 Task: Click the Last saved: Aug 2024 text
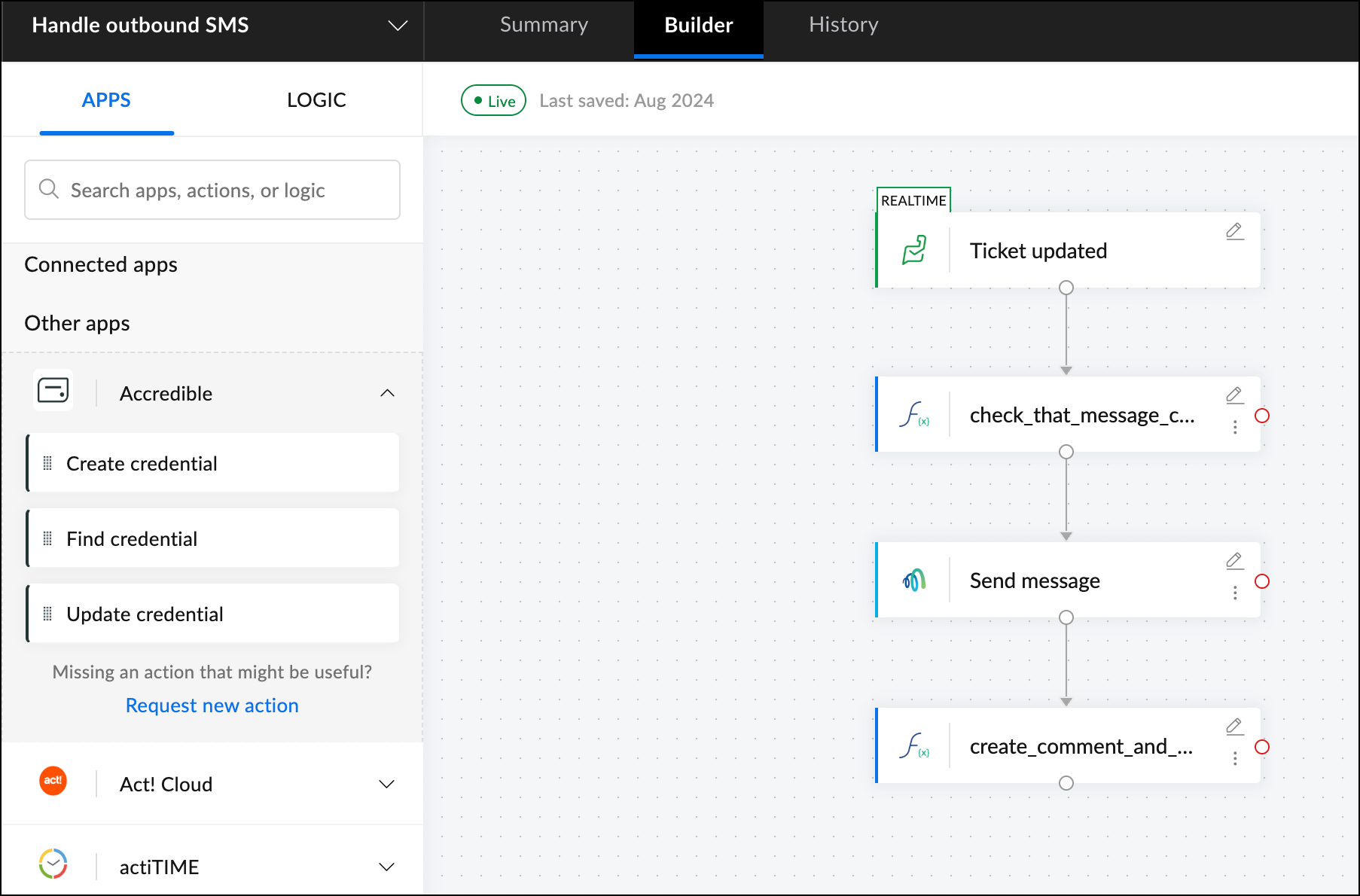[627, 101]
